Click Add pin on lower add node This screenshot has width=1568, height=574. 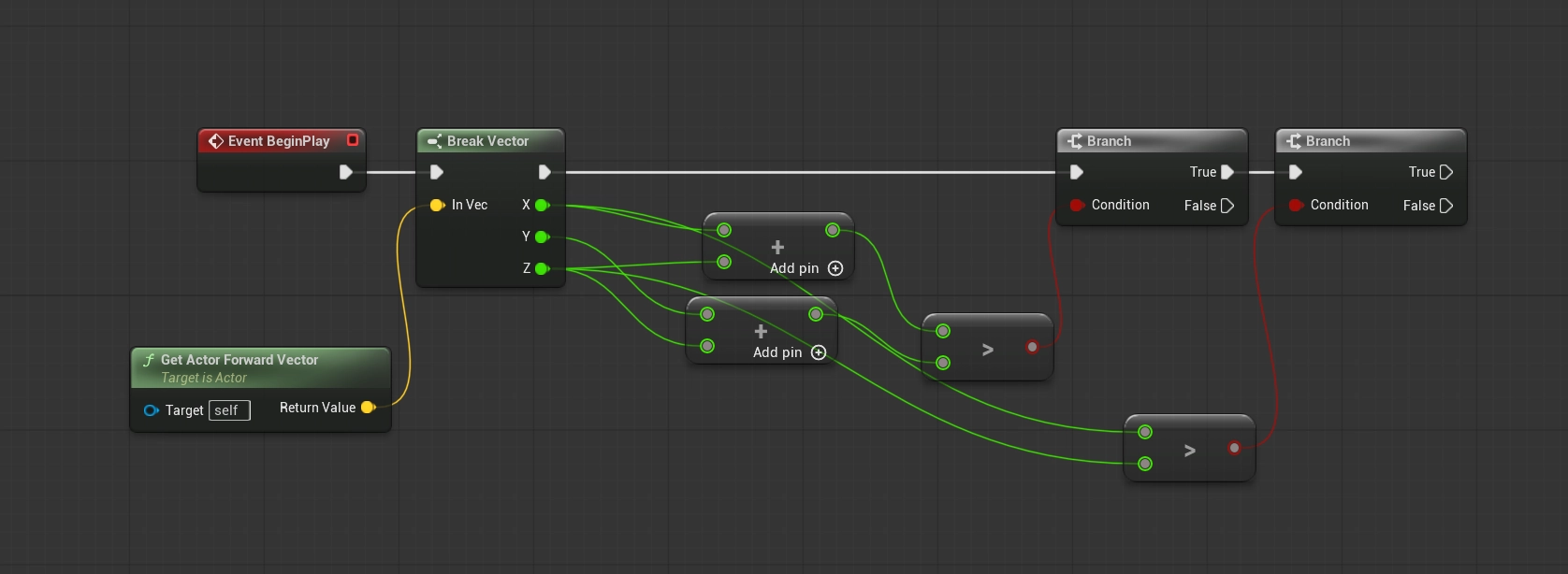790,352
